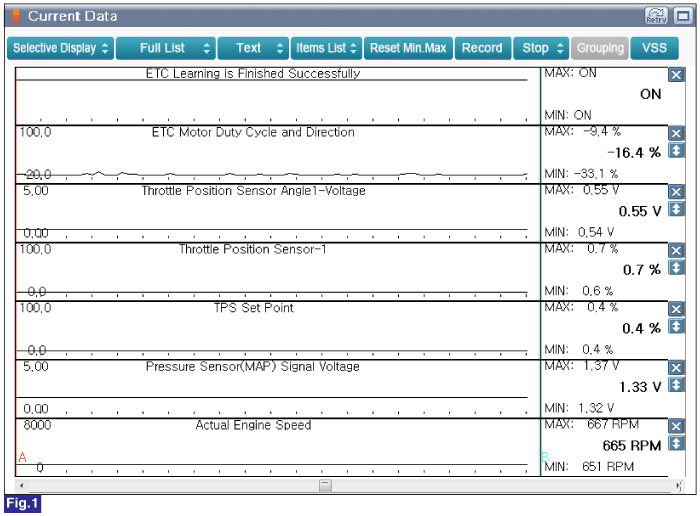This screenshot has height=516, width=700.
Task: Click the greyed Grouping button
Action: 600,48
